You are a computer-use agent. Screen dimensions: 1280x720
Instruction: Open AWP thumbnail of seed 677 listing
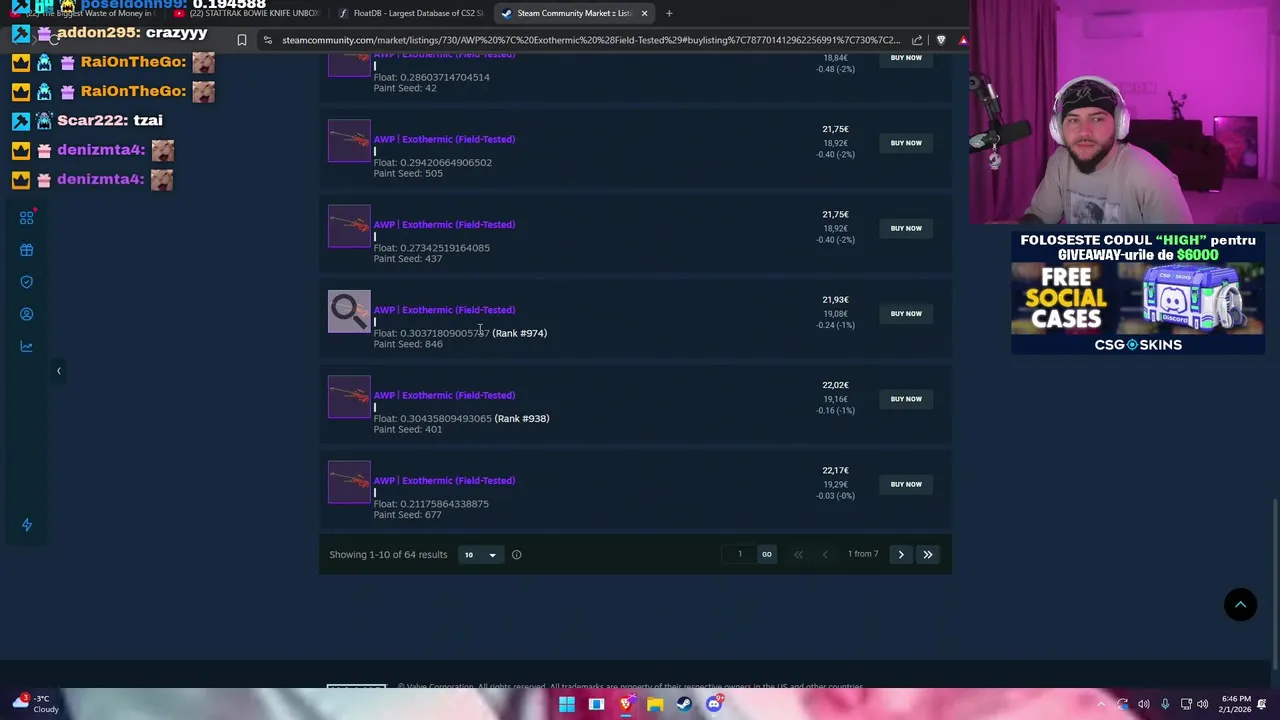point(349,482)
